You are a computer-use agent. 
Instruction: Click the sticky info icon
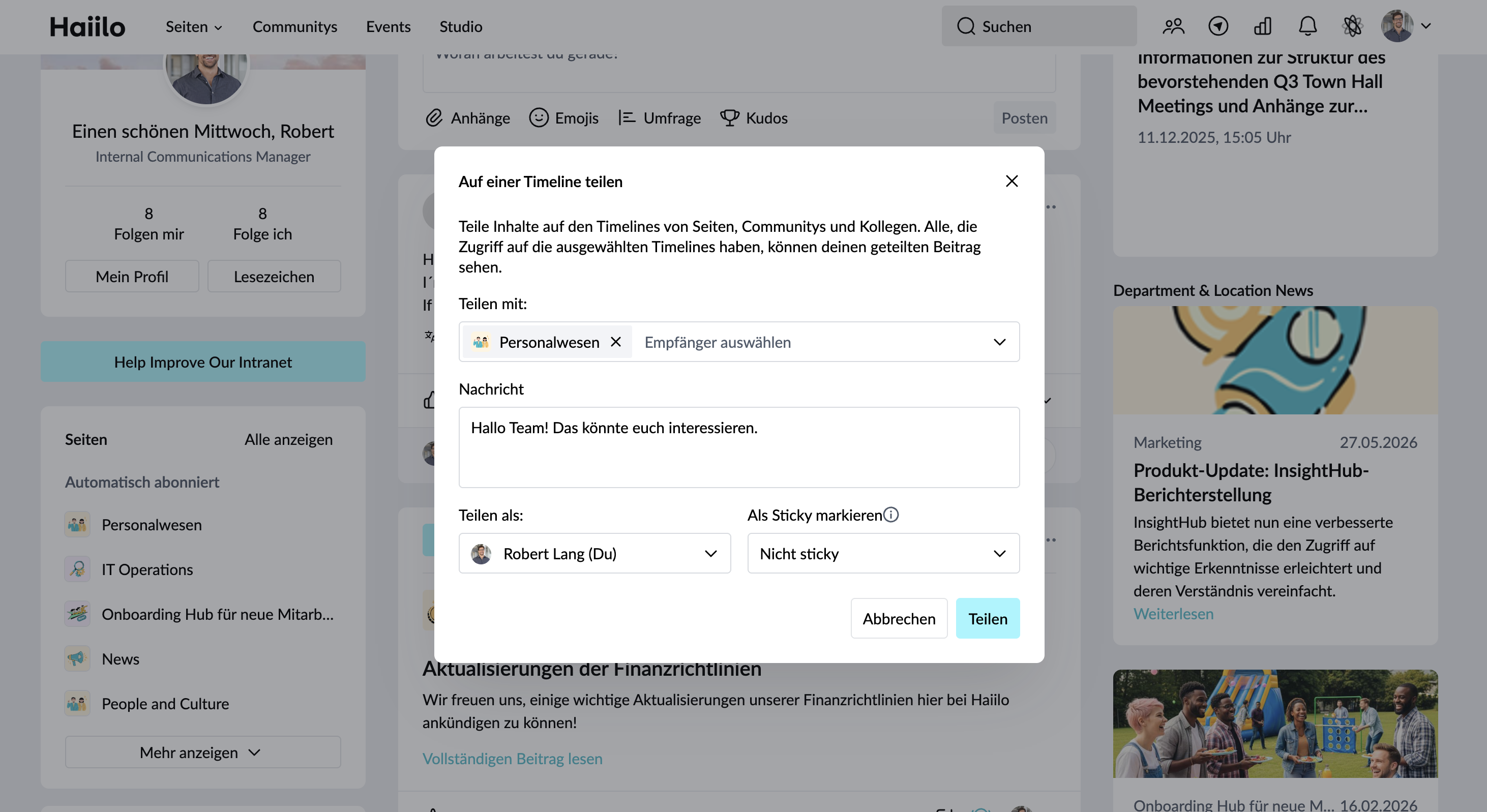click(890, 514)
